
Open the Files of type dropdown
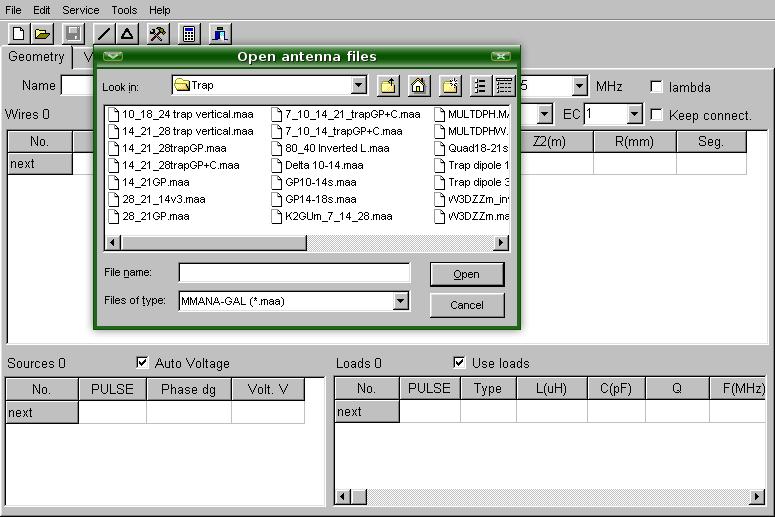coord(400,301)
